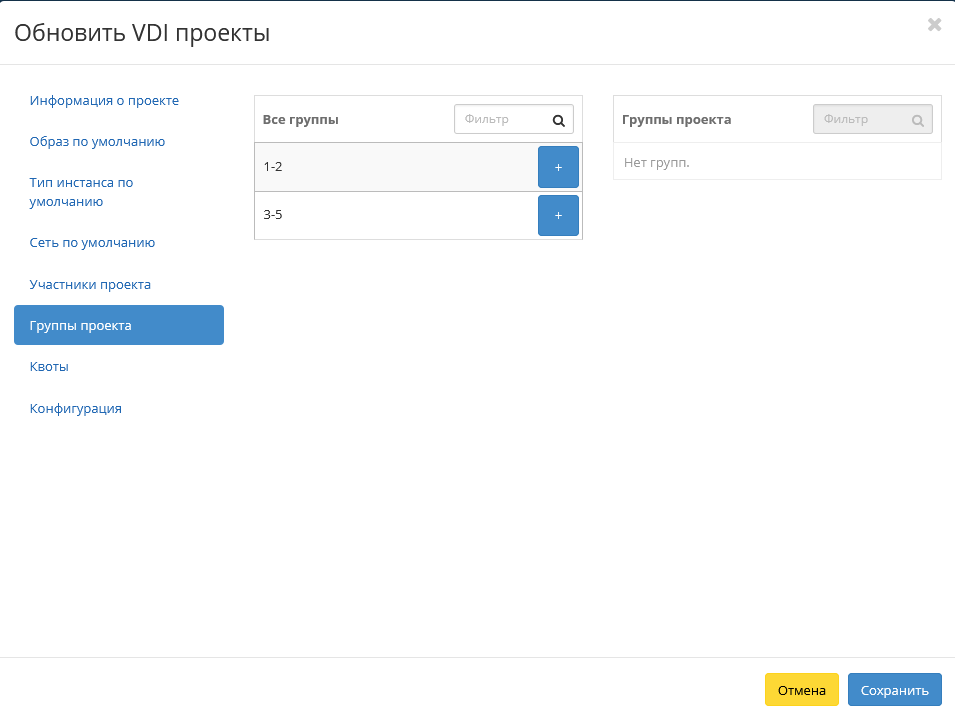Click the Группы проекта filter field
The image size is (955, 719).
862,120
